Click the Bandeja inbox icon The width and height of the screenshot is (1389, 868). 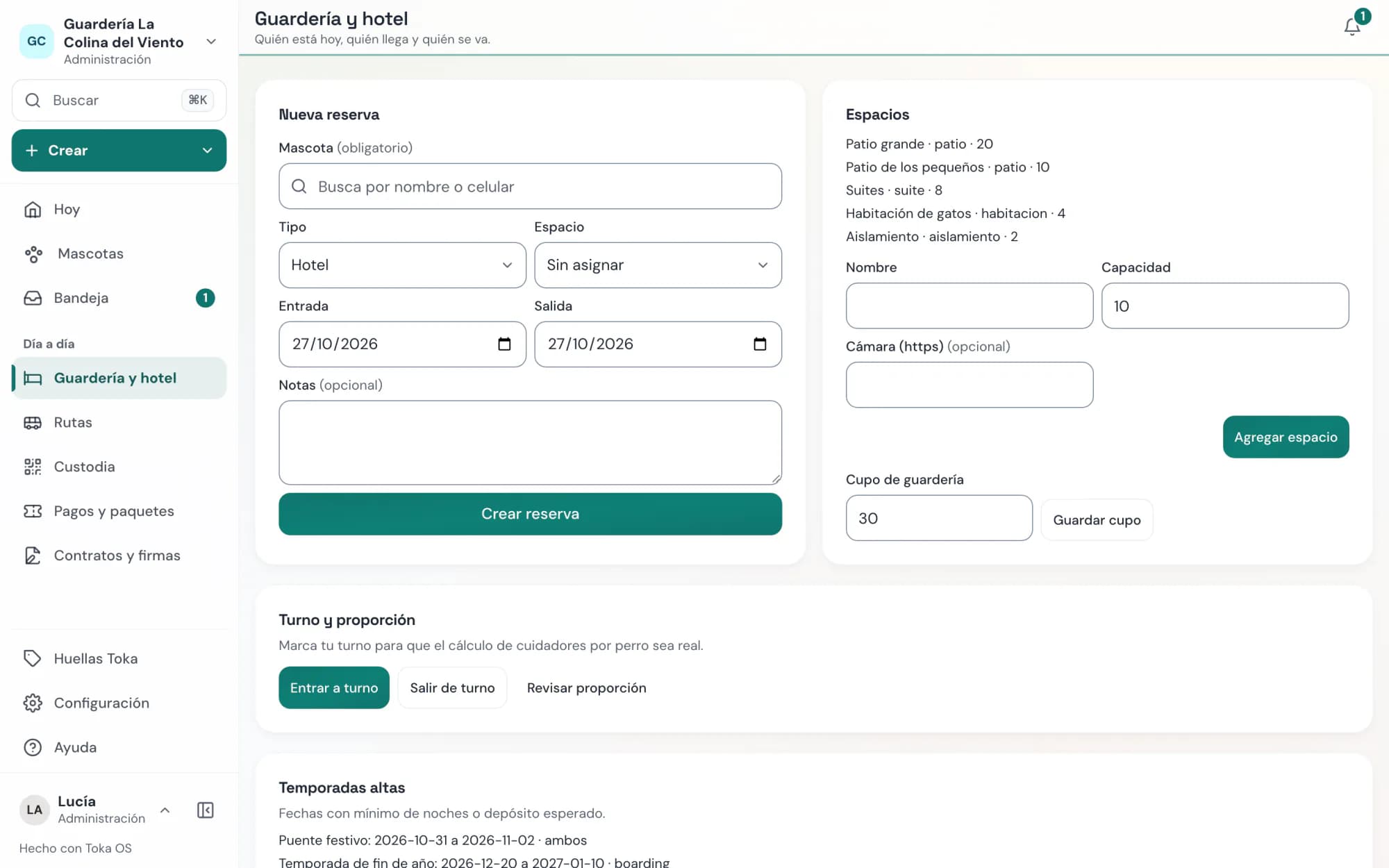(33, 298)
